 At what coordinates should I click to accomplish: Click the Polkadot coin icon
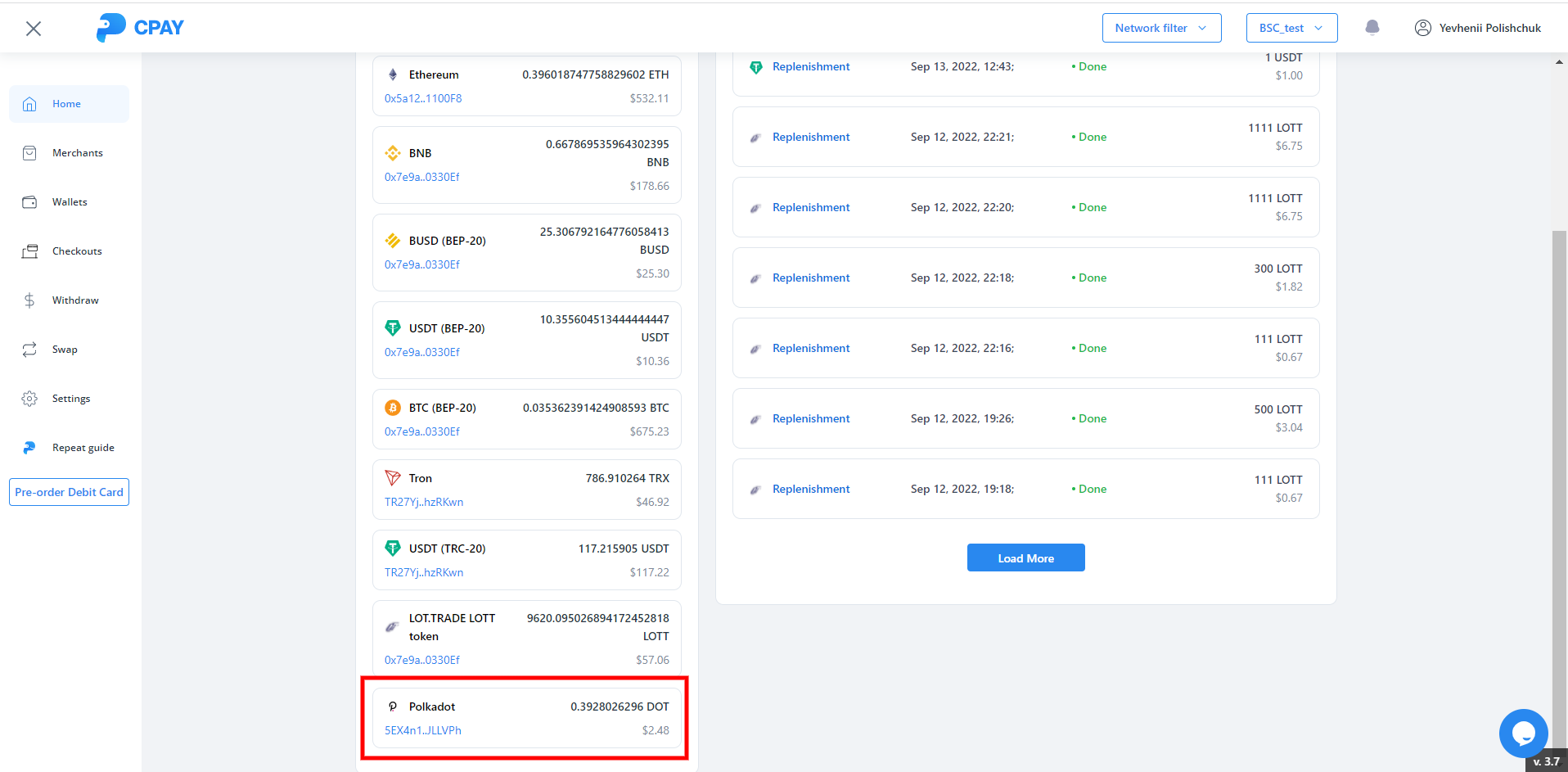click(x=393, y=707)
